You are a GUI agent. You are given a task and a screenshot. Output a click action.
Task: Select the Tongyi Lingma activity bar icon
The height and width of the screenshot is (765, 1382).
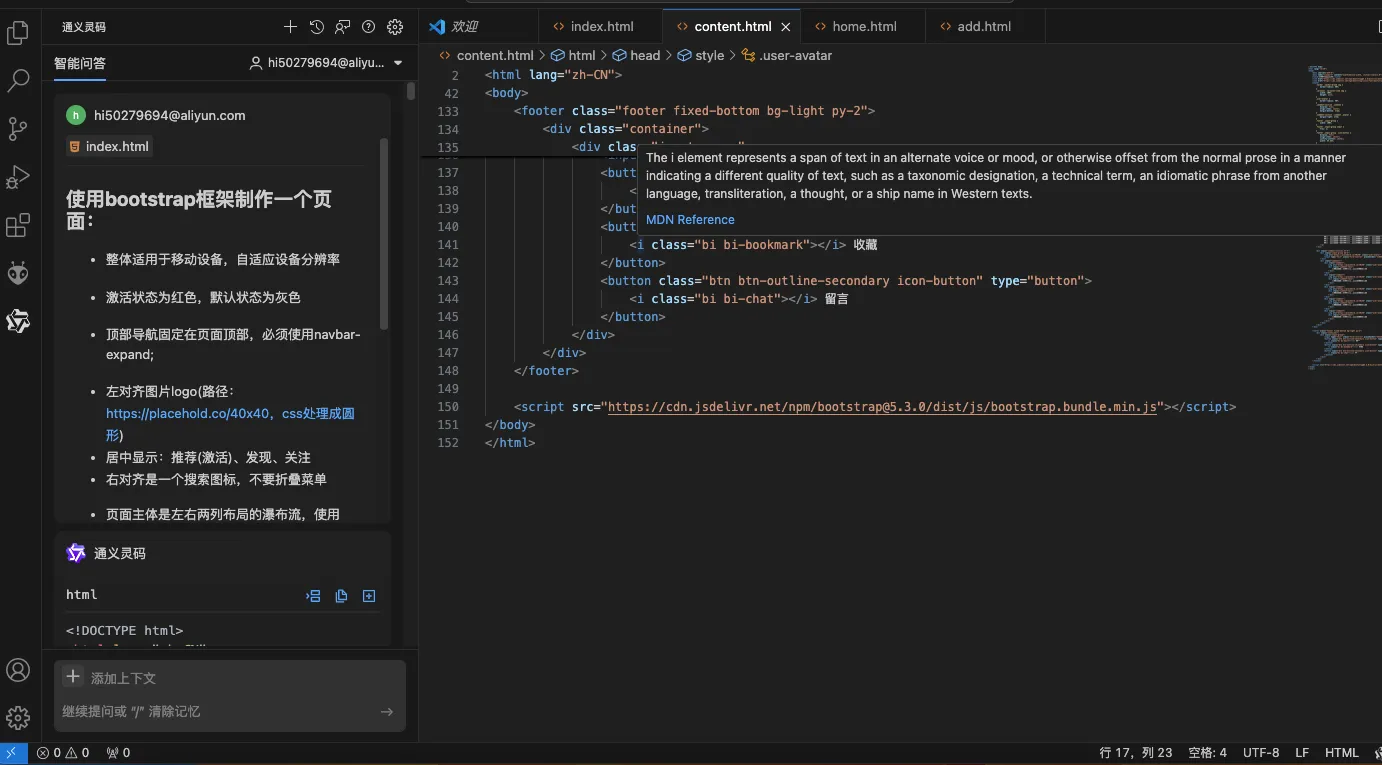pyautogui.click(x=18, y=320)
